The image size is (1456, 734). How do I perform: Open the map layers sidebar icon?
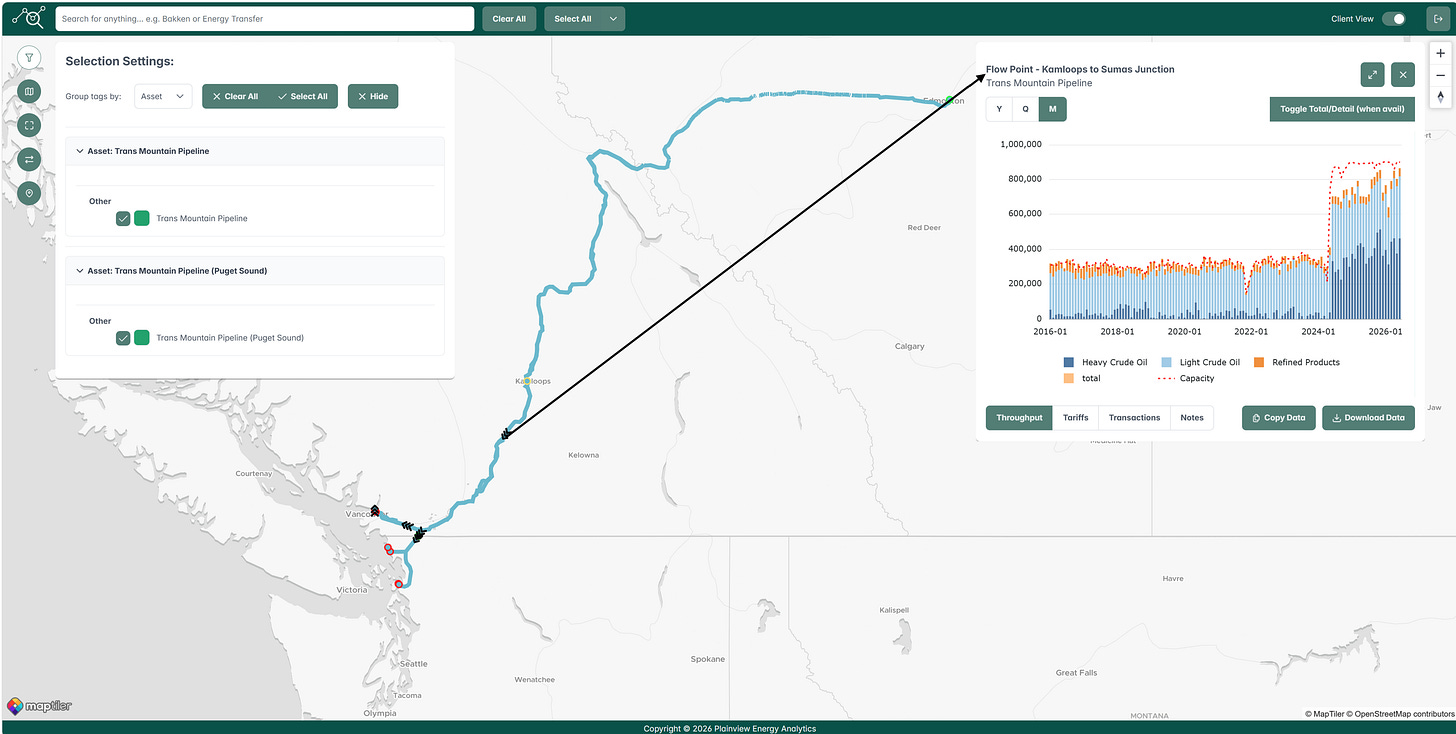point(29,92)
